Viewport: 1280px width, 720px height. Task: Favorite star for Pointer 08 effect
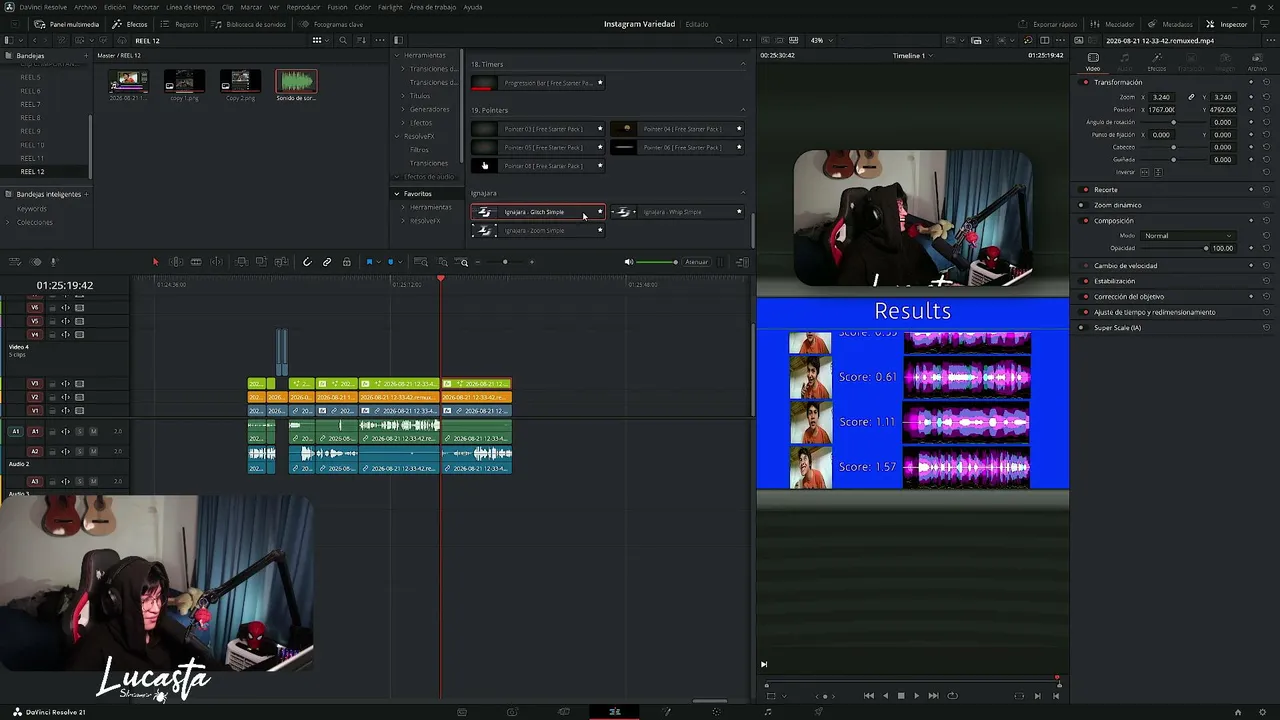pyautogui.click(x=600, y=166)
